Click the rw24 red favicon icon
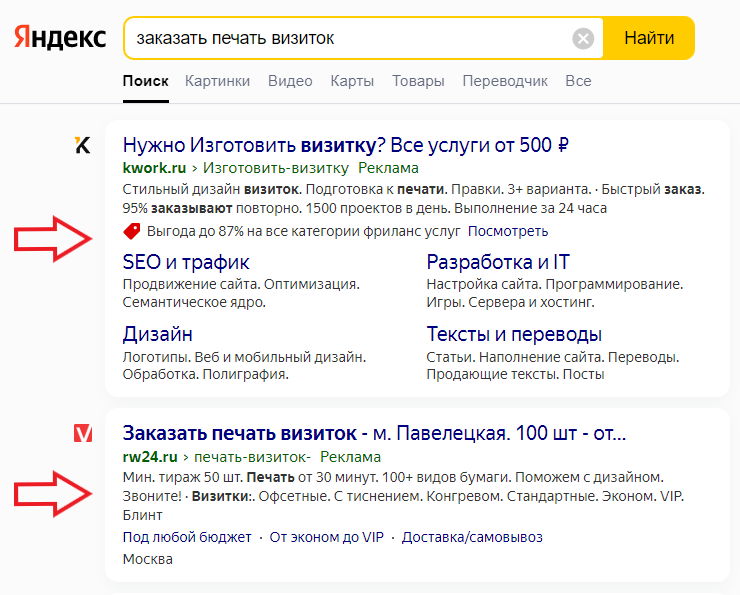Viewport: 740px width, 595px height. [x=83, y=433]
